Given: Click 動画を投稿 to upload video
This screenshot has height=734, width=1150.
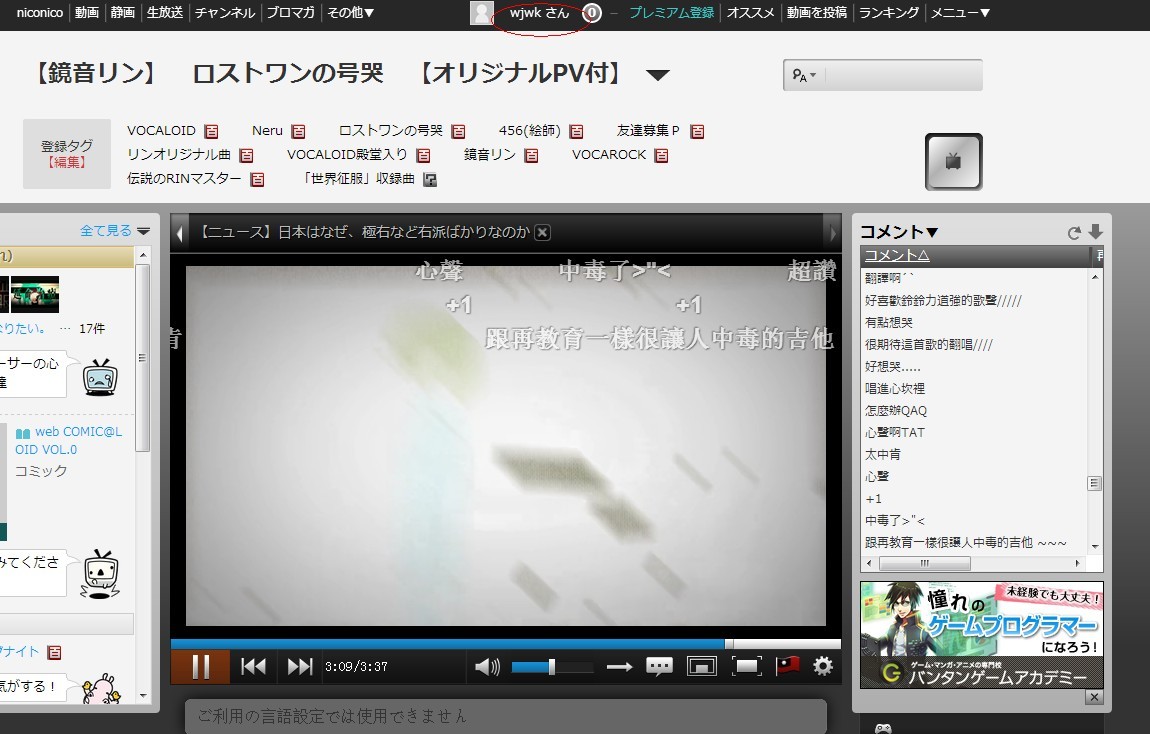Looking at the screenshot, I should tap(816, 12).
